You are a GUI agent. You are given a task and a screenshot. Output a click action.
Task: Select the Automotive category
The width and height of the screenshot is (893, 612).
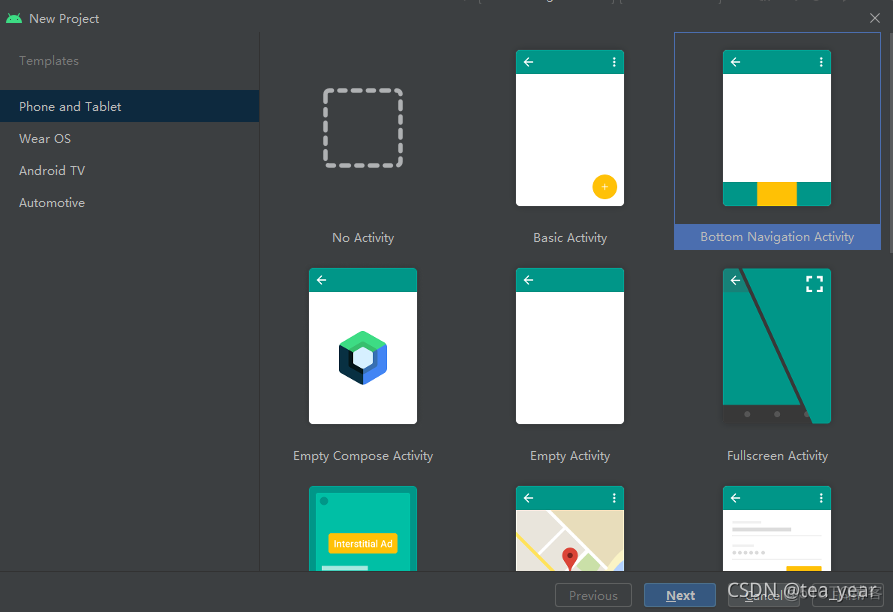pyautogui.click(x=51, y=202)
